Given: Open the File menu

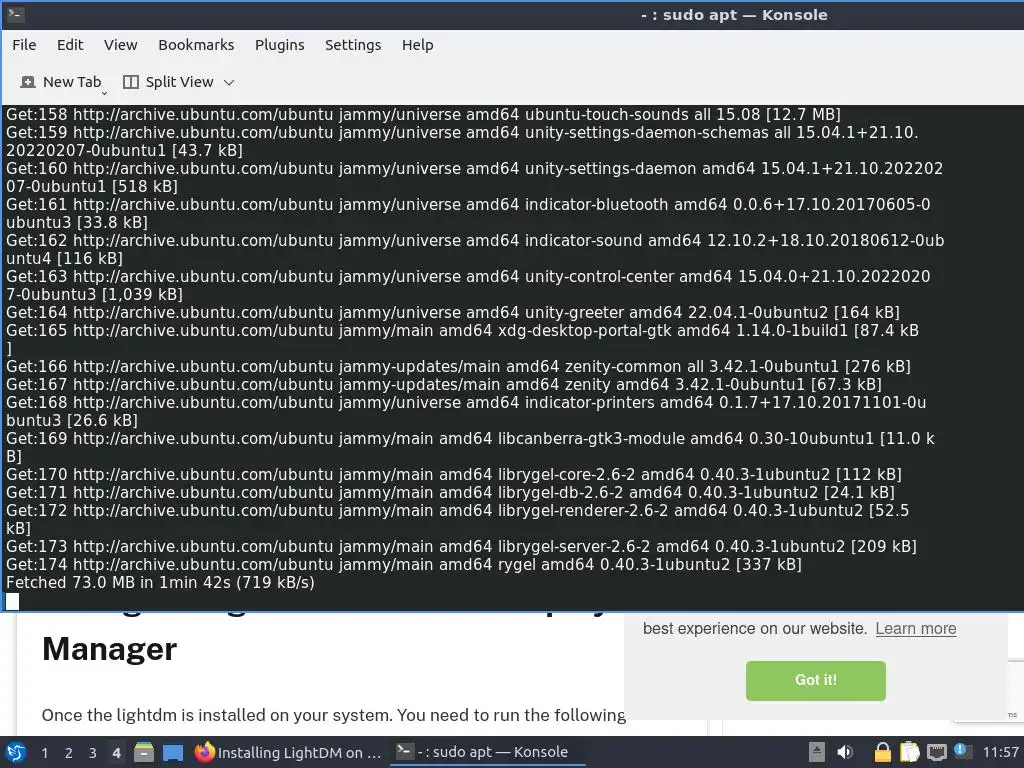Looking at the screenshot, I should [x=24, y=45].
